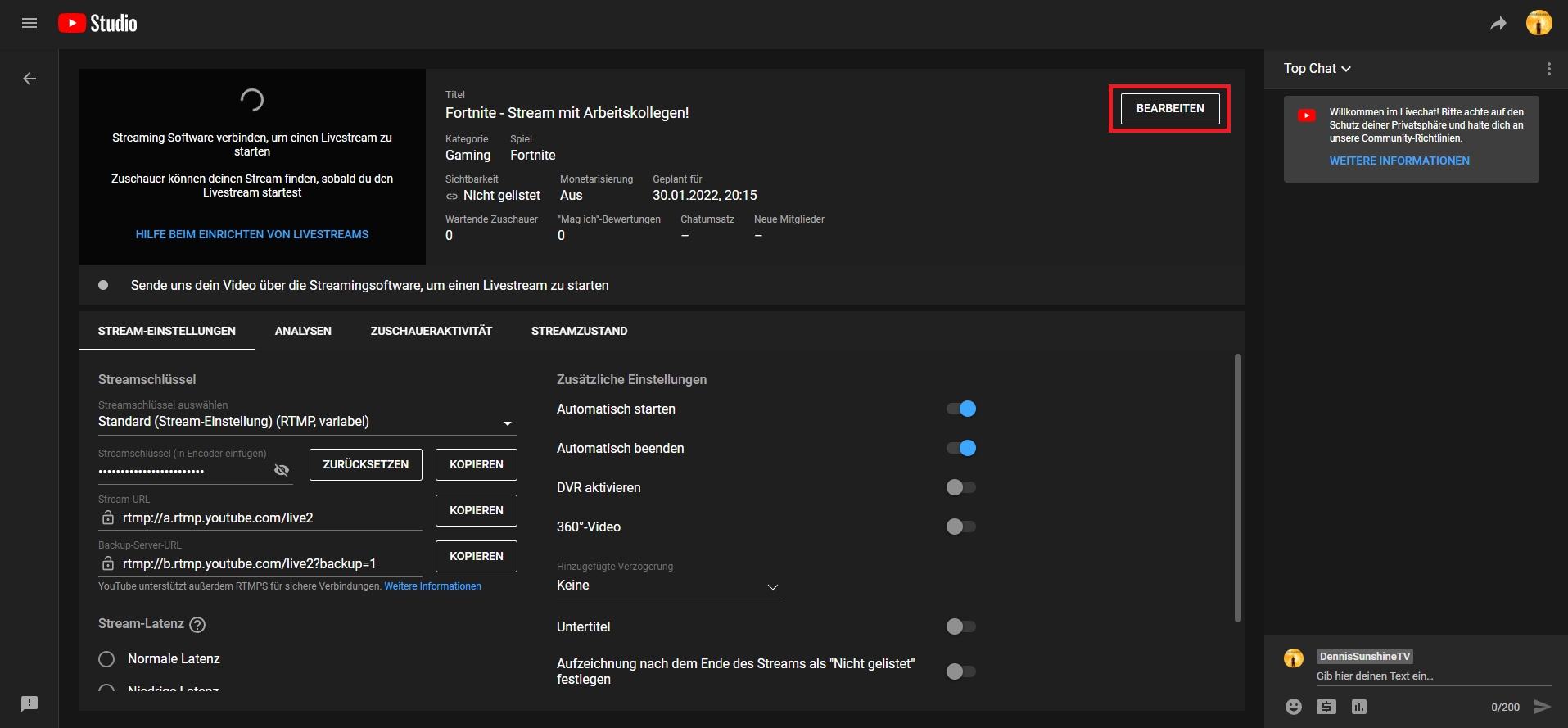Image resolution: width=1568 pixels, height=728 pixels.
Task: Open the RTMPS Weitere Informationen link
Action: click(433, 586)
